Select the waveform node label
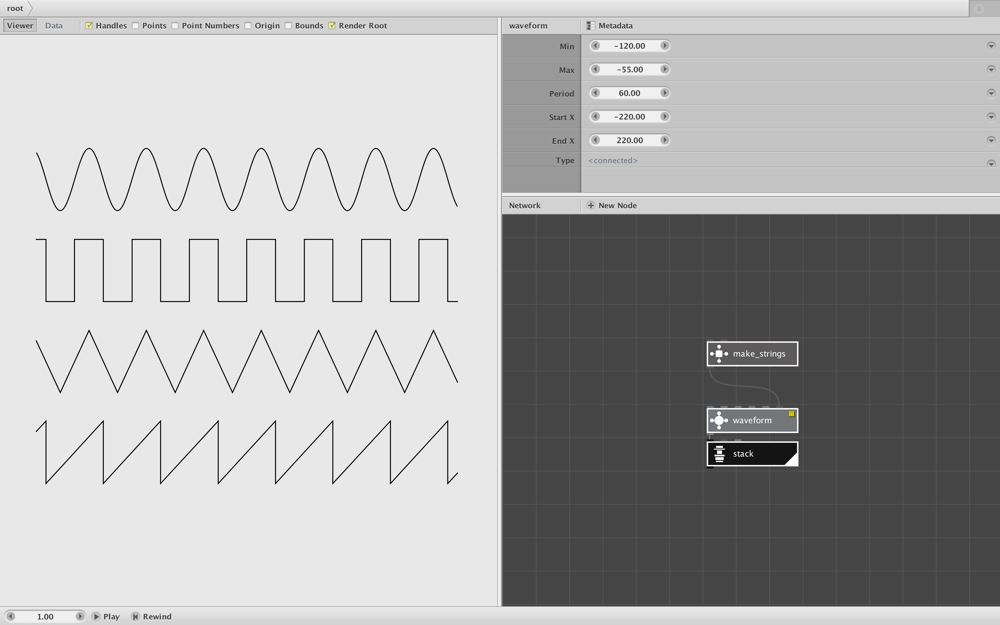The height and width of the screenshot is (625, 1000). pos(752,420)
